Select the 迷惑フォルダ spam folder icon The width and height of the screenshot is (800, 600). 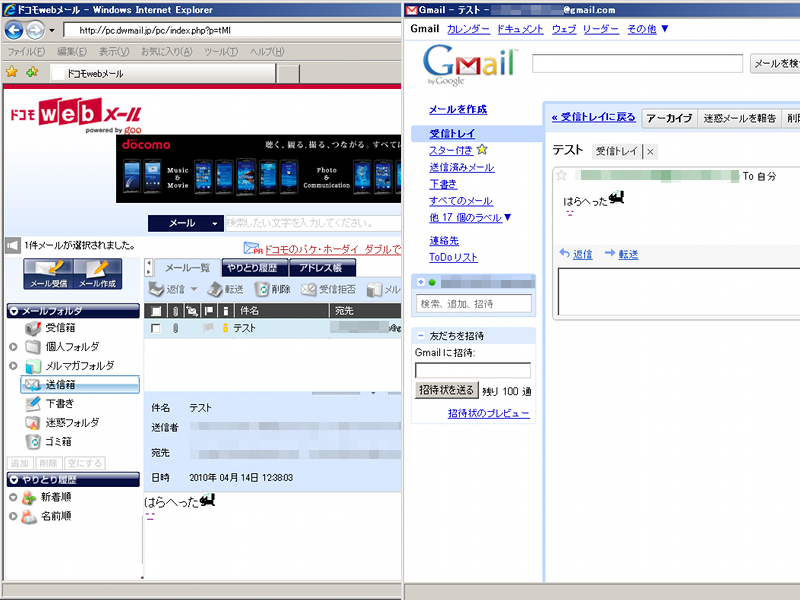(32, 421)
